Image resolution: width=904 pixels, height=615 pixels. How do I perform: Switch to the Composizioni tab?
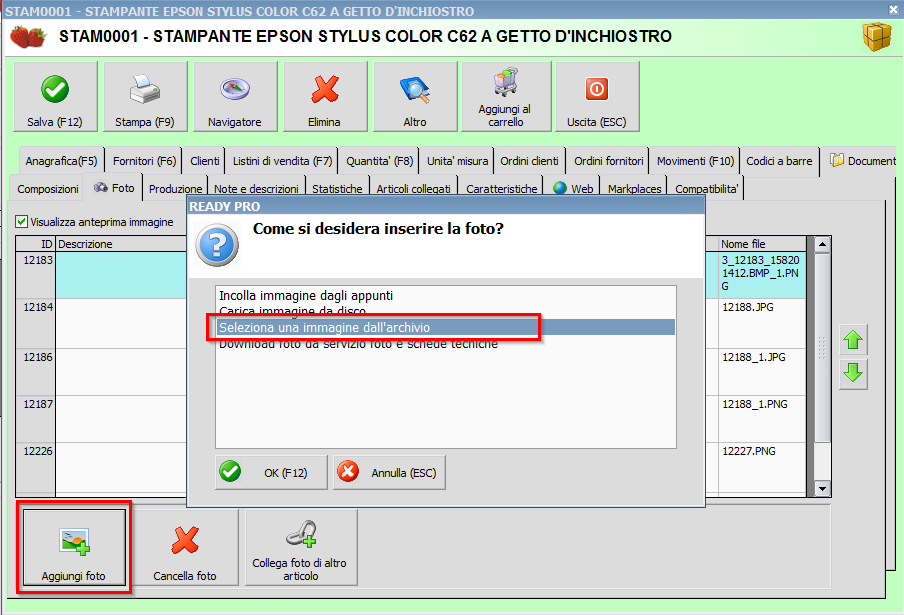coord(47,188)
